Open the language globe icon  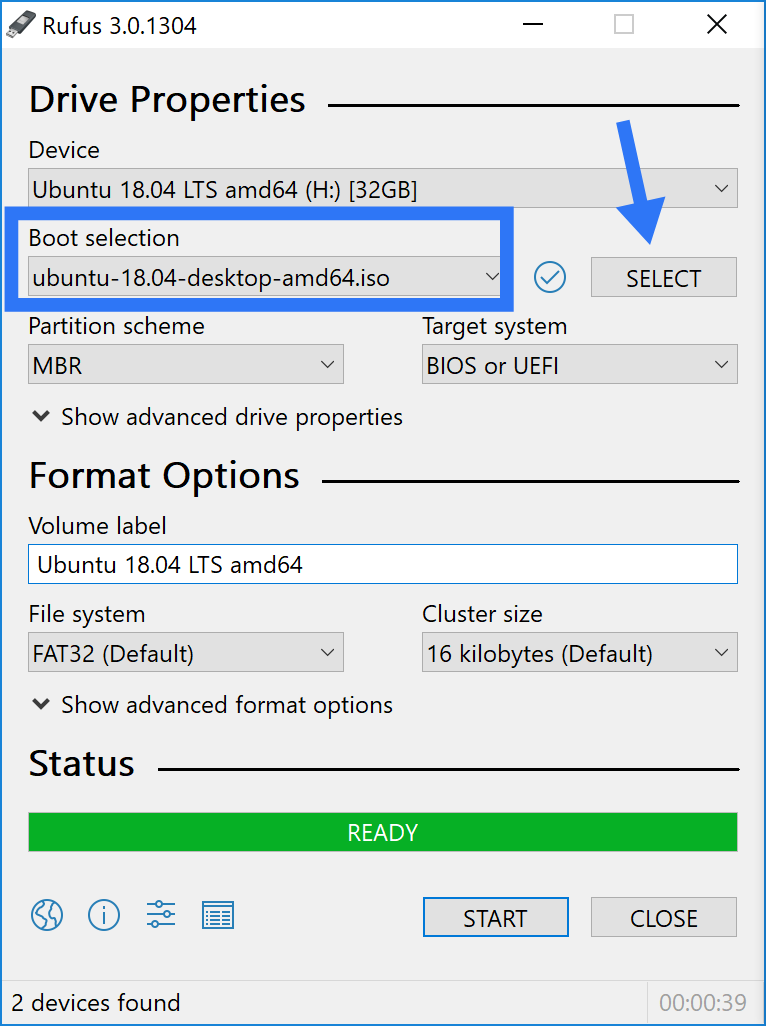pos(47,915)
